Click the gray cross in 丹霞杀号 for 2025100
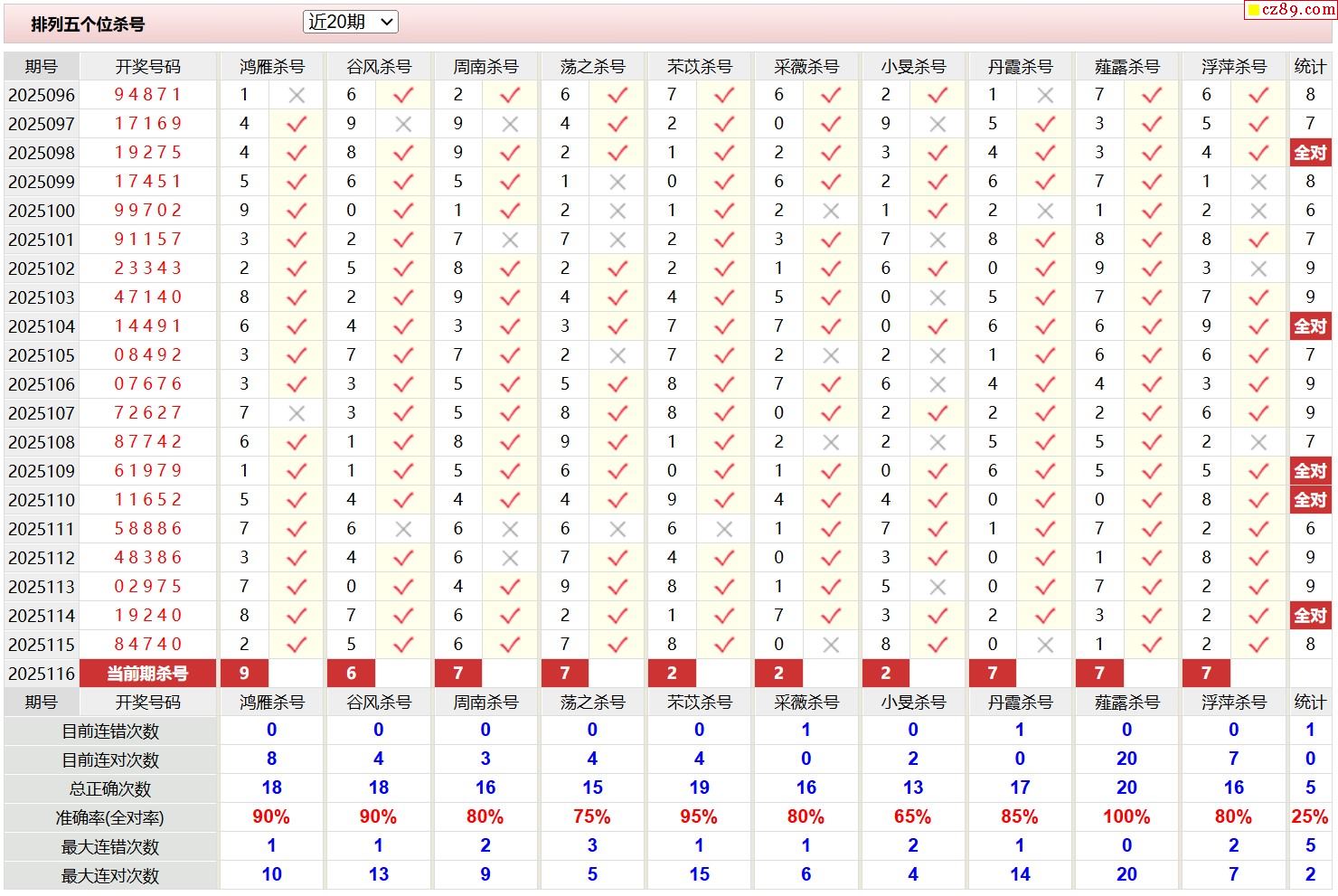This screenshot has width=1338, height=896. click(x=1044, y=211)
